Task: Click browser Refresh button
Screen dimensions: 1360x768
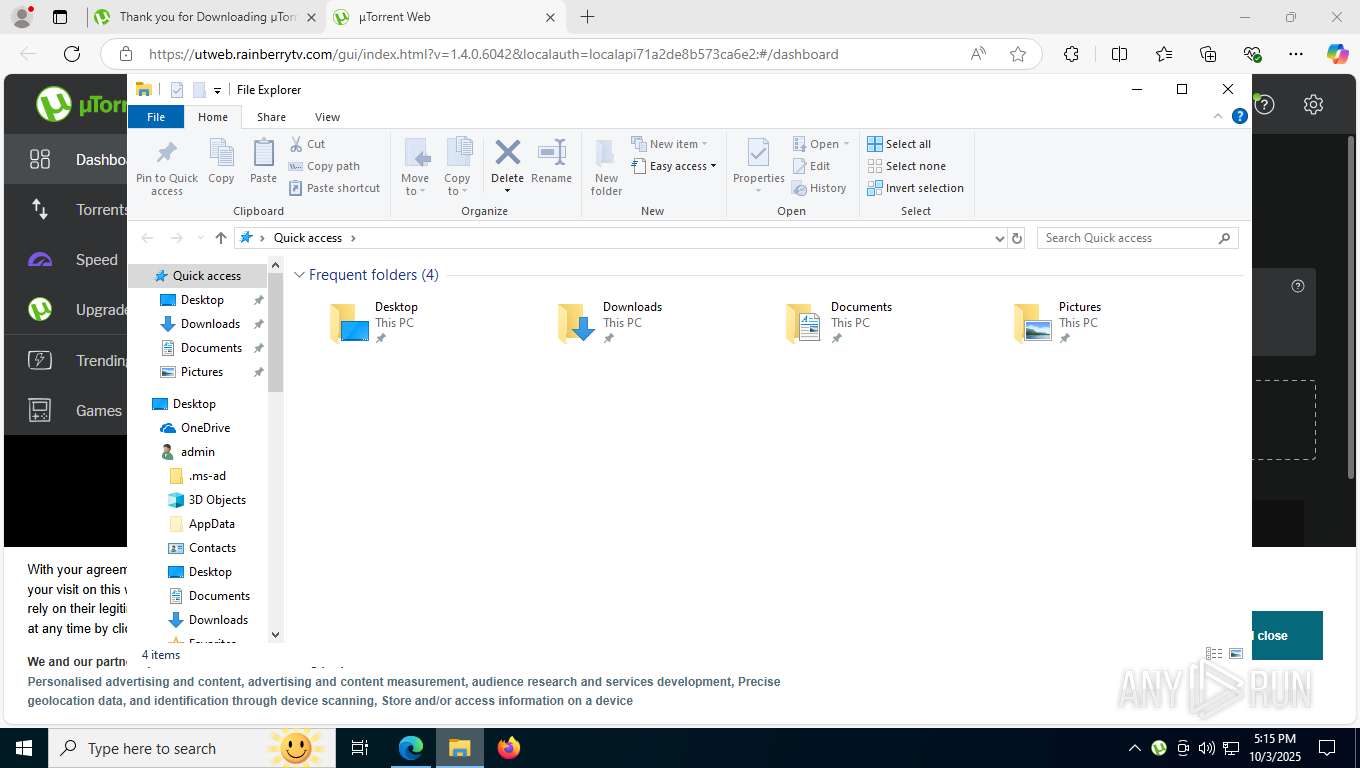Action: [x=71, y=54]
